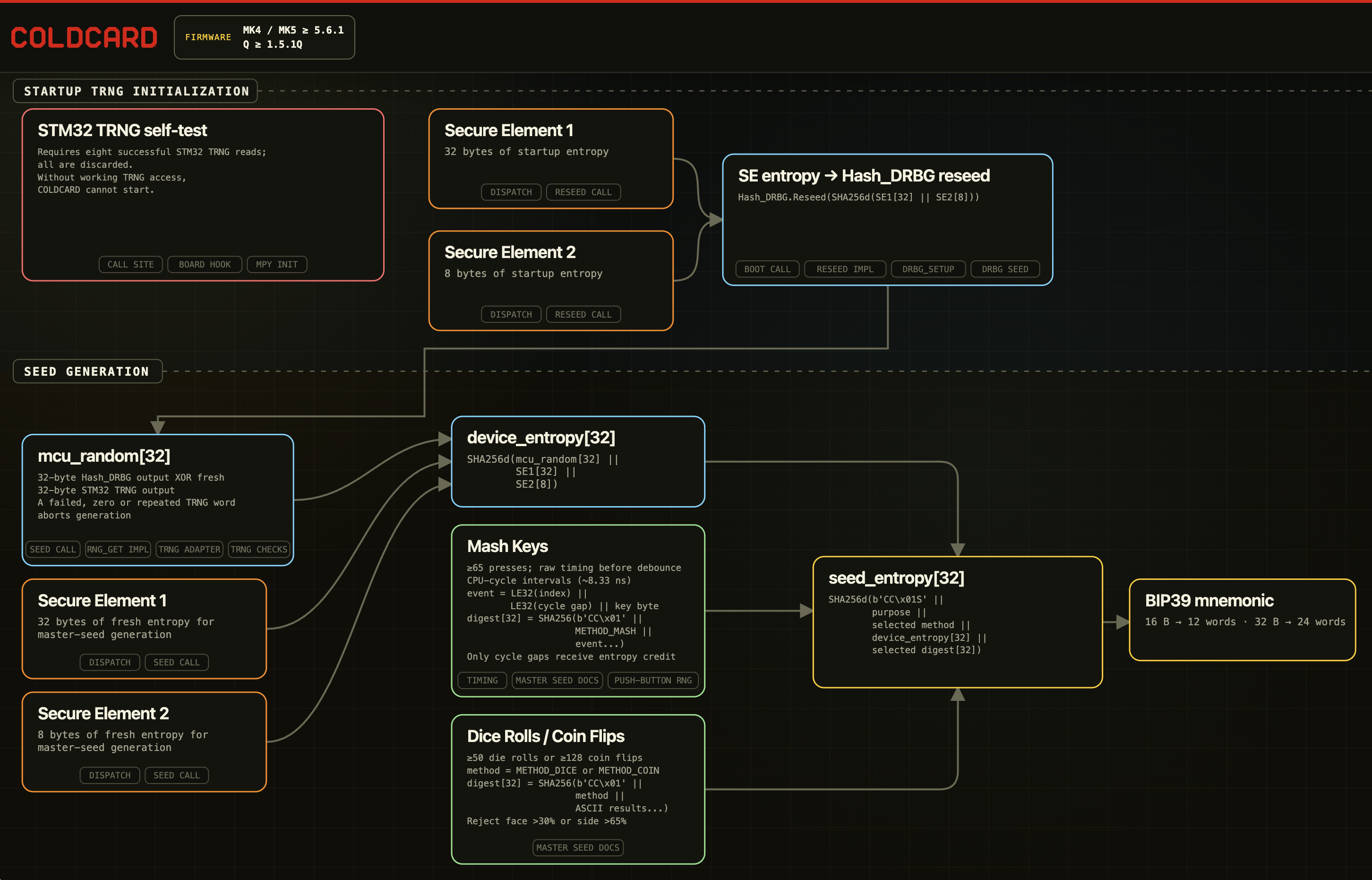Viewport: 1372px width, 880px height.
Task: Open DISPATCH in Secure Element 2 startup entropy card
Action: [511, 314]
